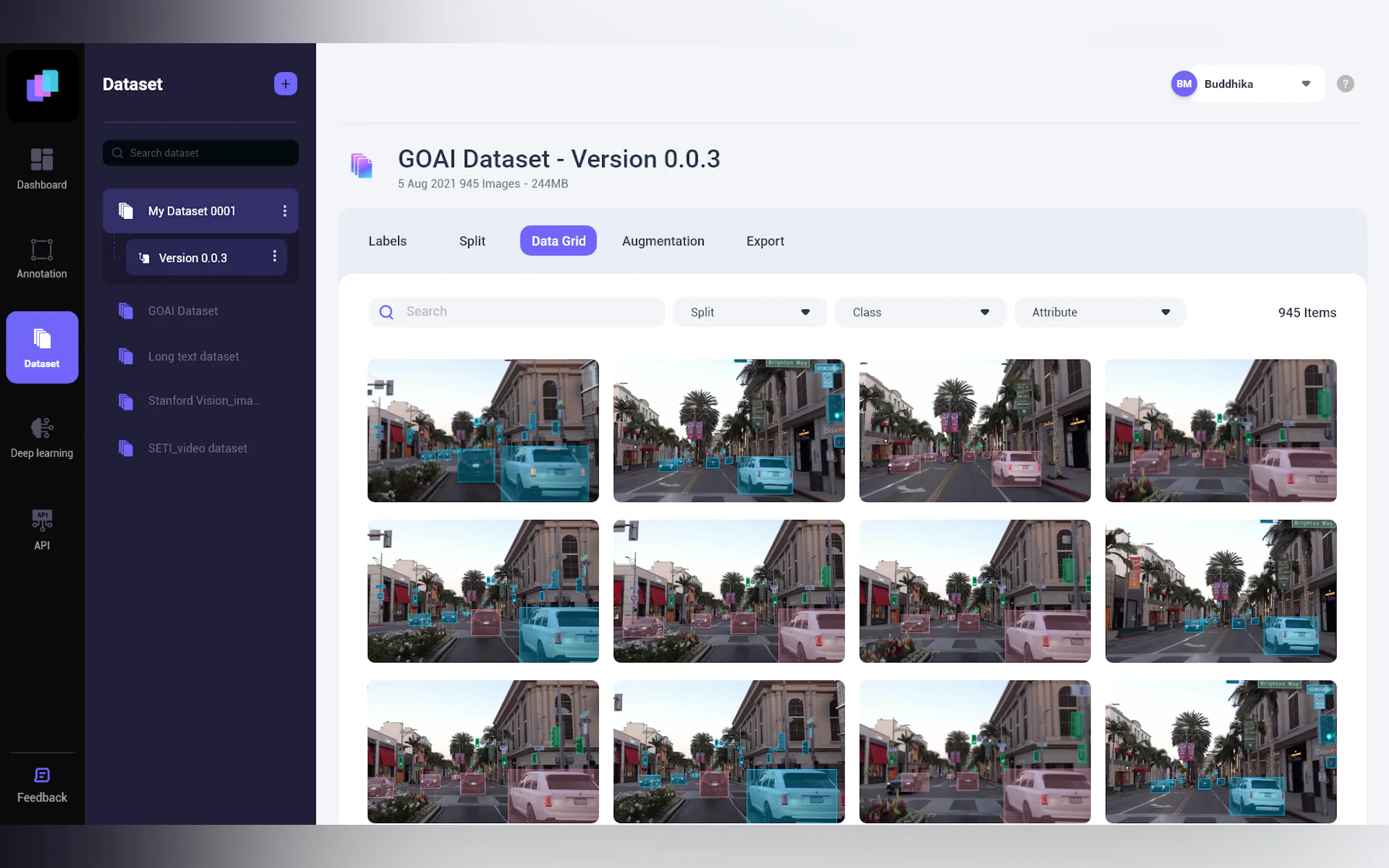
Task: Expand the Attribute filter dropdown
Action: [x=1100, y=312]
